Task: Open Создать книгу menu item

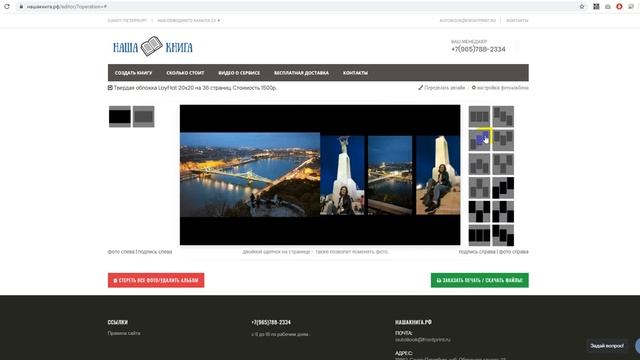Action: (x=133, y=73)
